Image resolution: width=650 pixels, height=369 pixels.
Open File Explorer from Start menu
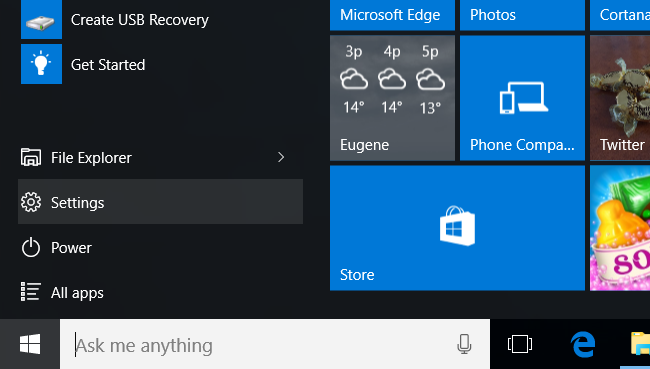click(x=160, y=158)
